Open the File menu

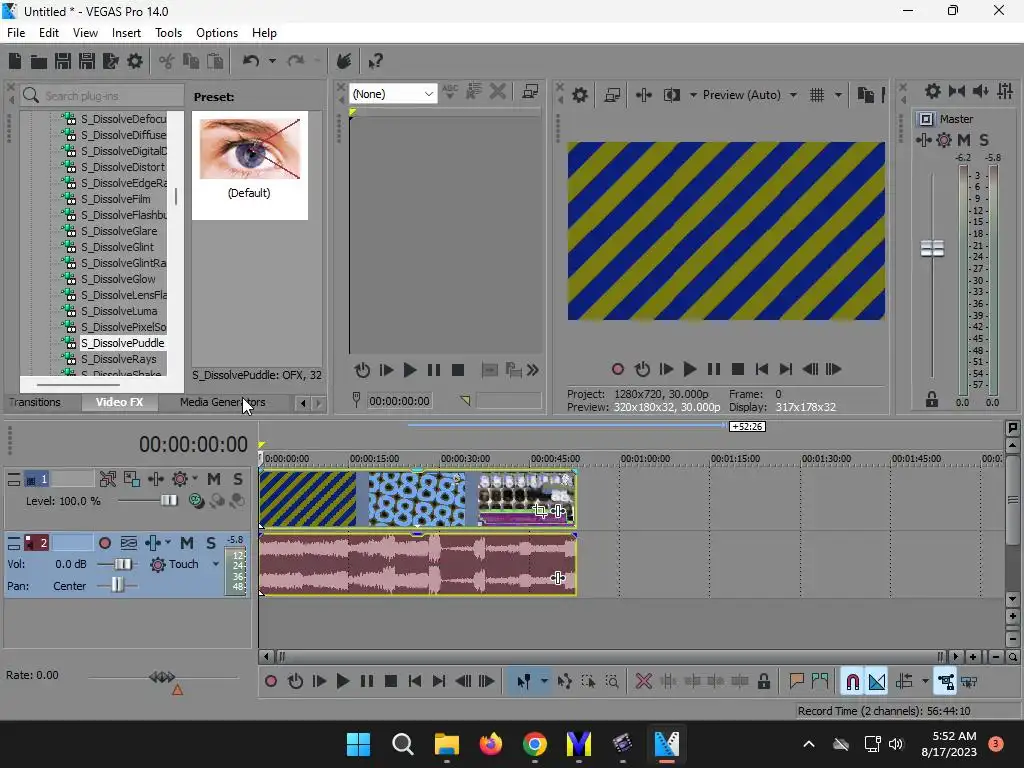tap(16, 33)
